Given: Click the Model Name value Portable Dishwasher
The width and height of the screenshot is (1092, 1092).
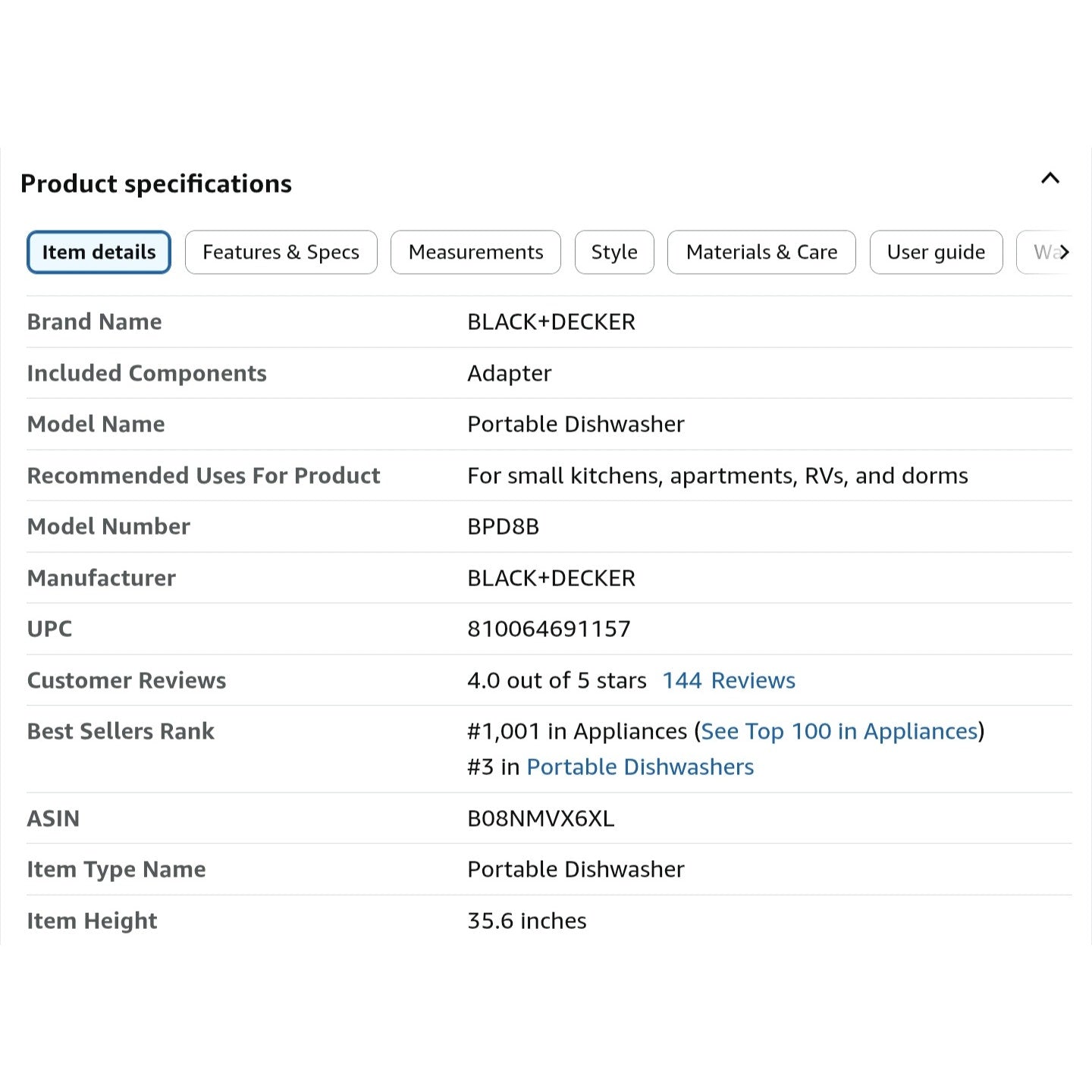Looking at the screenshot, I should 576,424.
